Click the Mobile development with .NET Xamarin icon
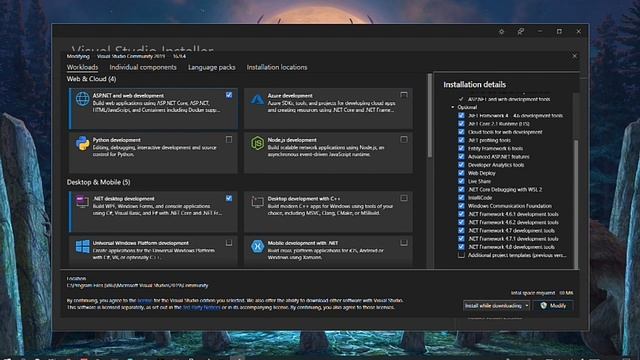The image size is (640, 360). tap(258, 247)
